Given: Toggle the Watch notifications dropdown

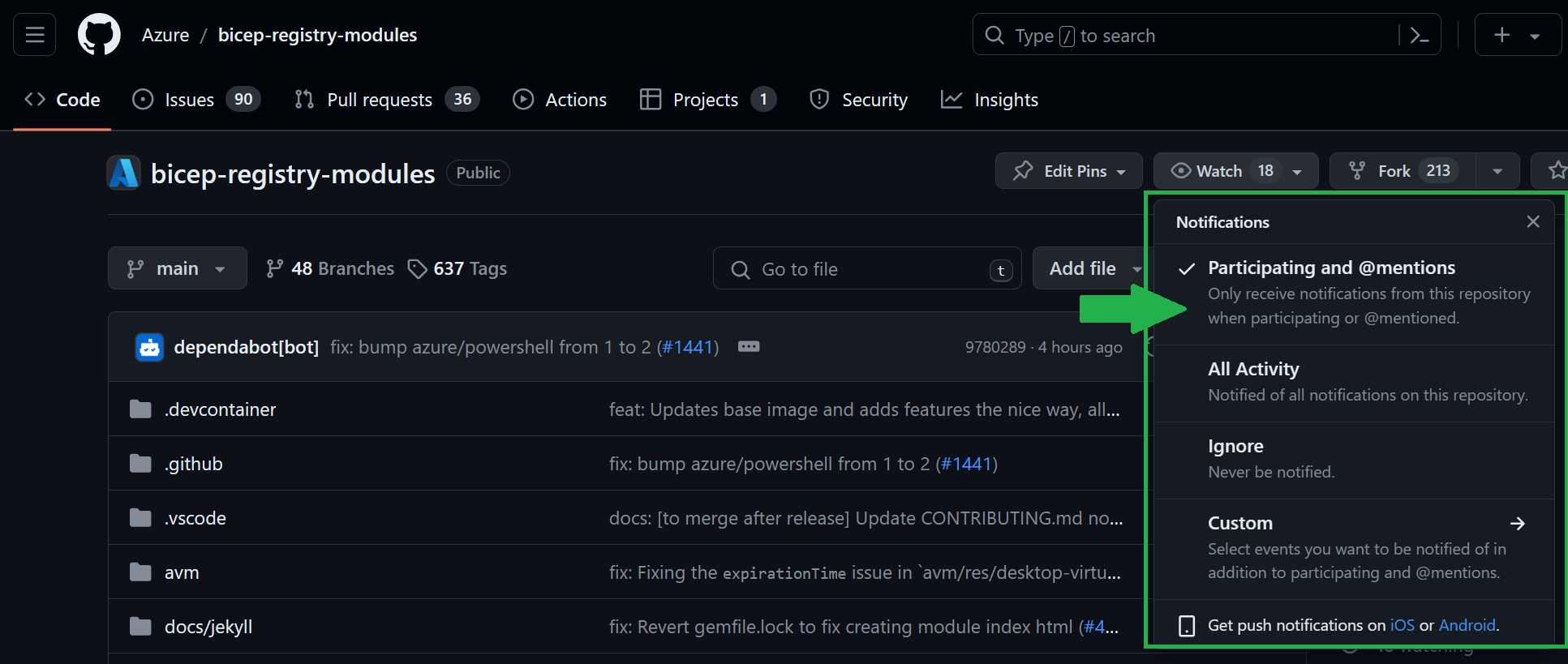Looking at the screenshot, I should [x=1236, y=171].
